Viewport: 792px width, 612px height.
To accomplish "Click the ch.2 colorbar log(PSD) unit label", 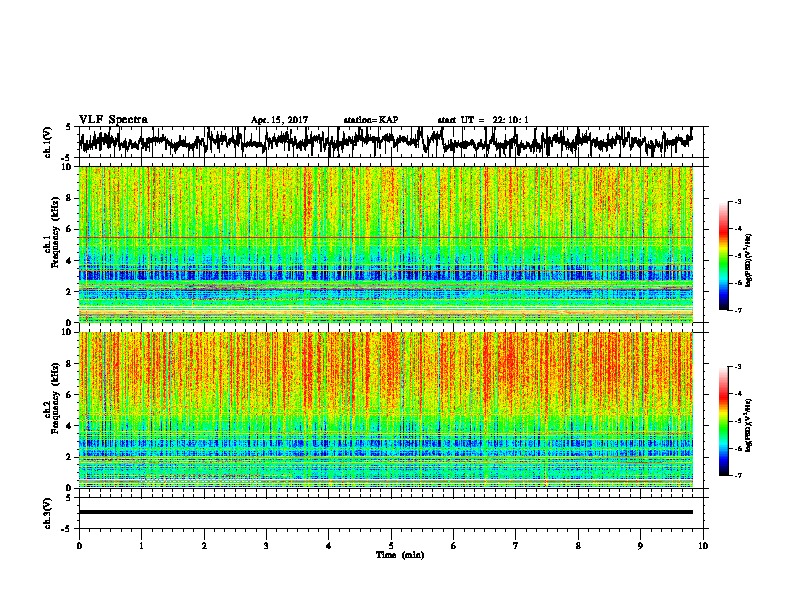I will (x=749, y=425).
